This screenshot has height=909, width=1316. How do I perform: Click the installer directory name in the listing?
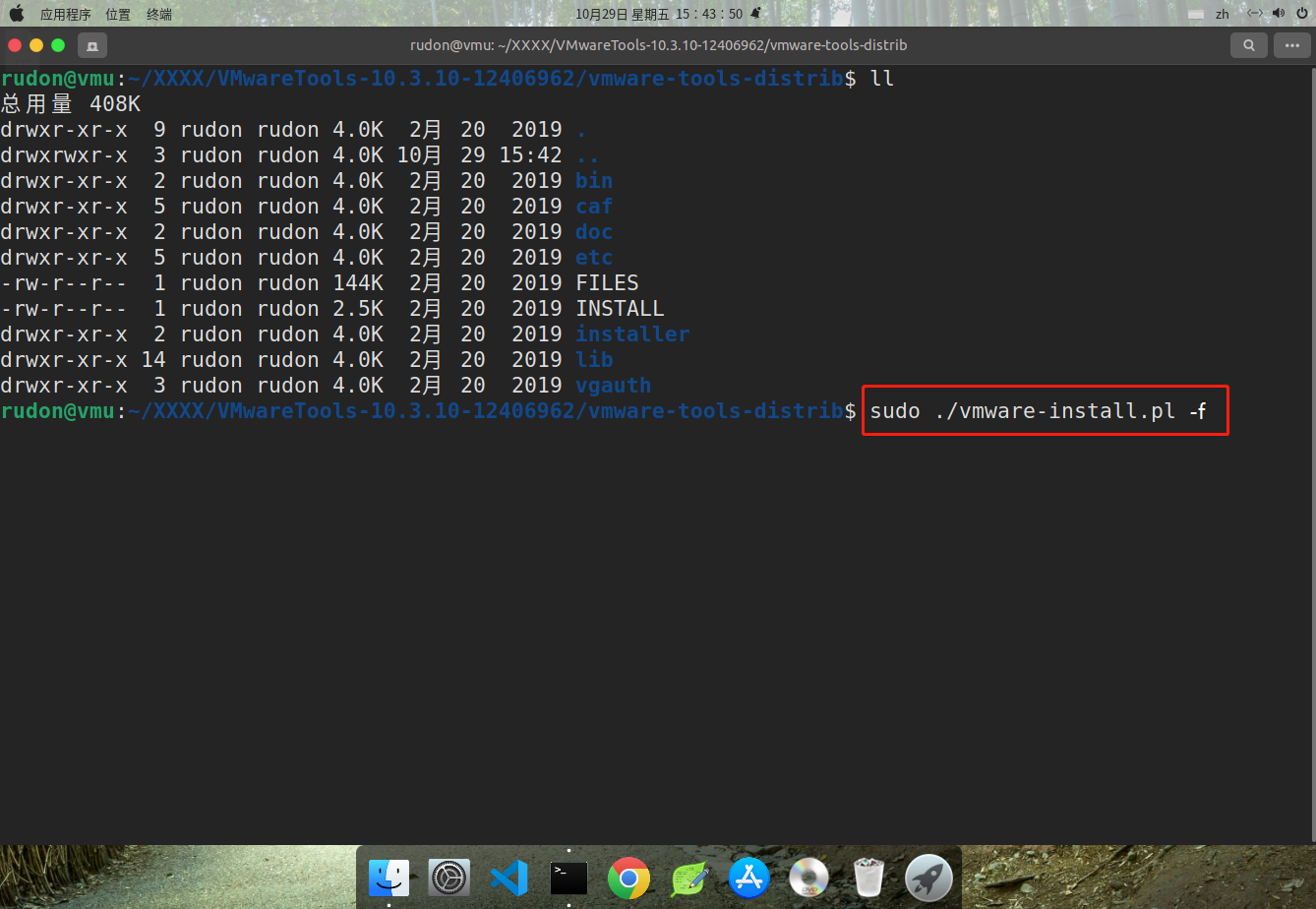[632, 333]
